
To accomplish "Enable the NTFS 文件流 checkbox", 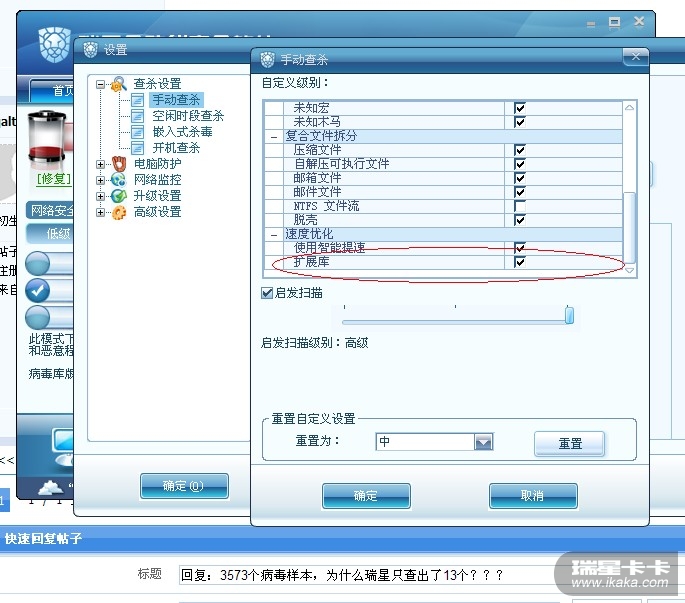I will coord(520,206).
